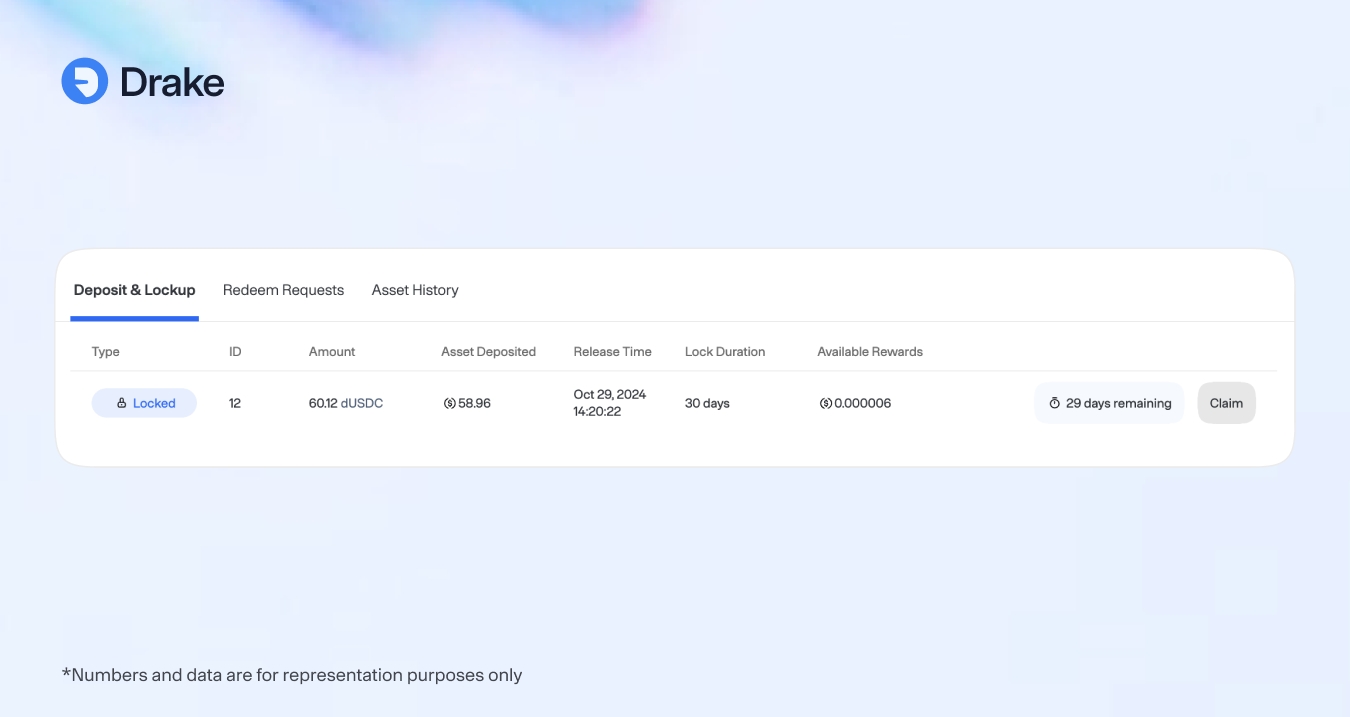Screen dimensions: 1350x717
Task: Click the Available Rewards column header
Action: 869,352
